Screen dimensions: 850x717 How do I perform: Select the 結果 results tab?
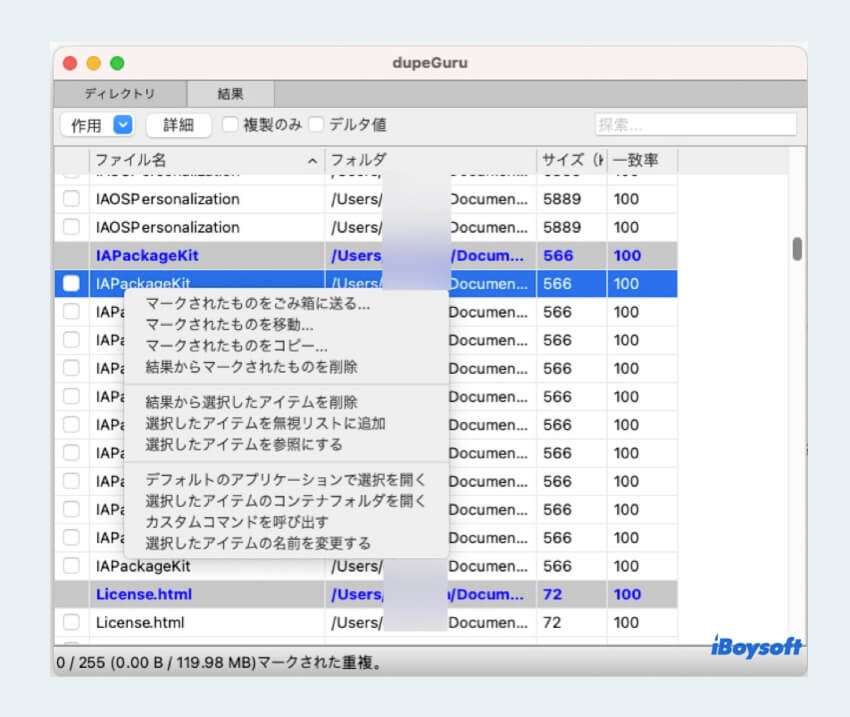[x=230, y=93]
